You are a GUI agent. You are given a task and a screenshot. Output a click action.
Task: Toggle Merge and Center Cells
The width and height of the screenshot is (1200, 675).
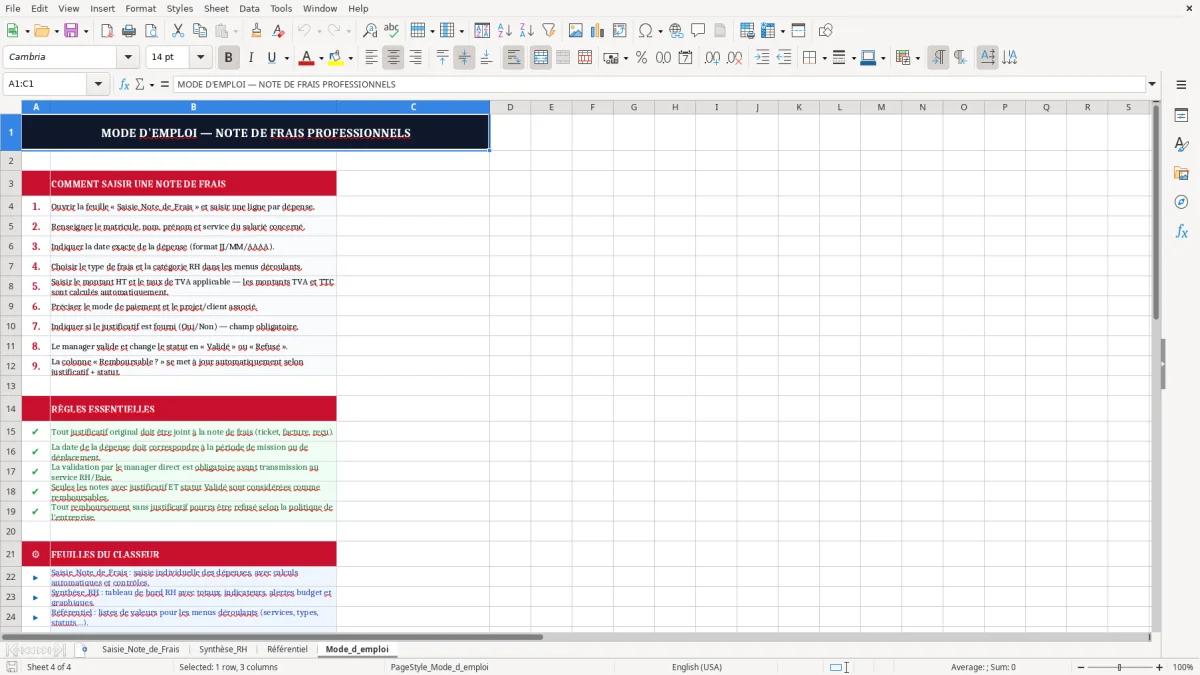pyautogui.click(x=540, y=58)
